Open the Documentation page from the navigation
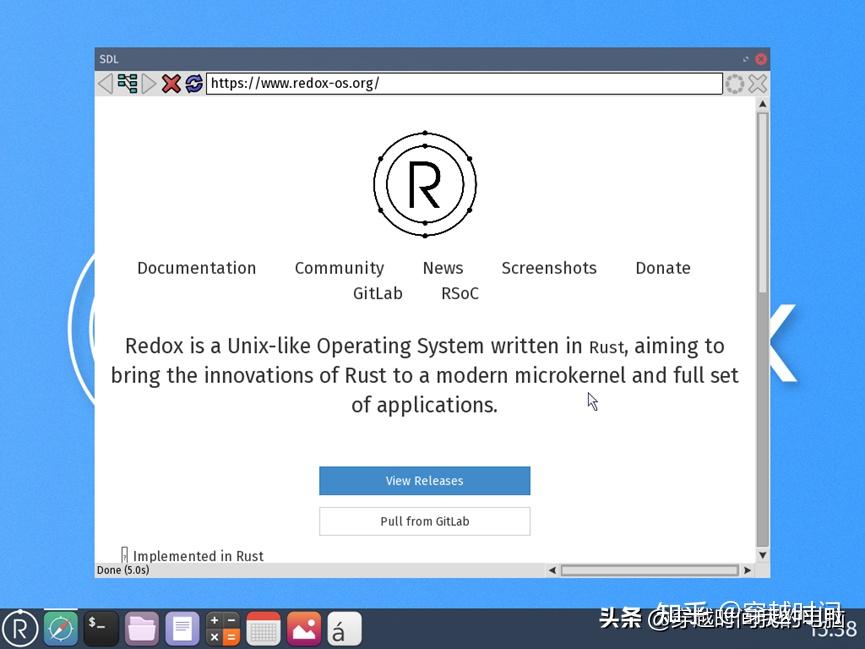Screen dimensions: 865x649 pos(196,268)
